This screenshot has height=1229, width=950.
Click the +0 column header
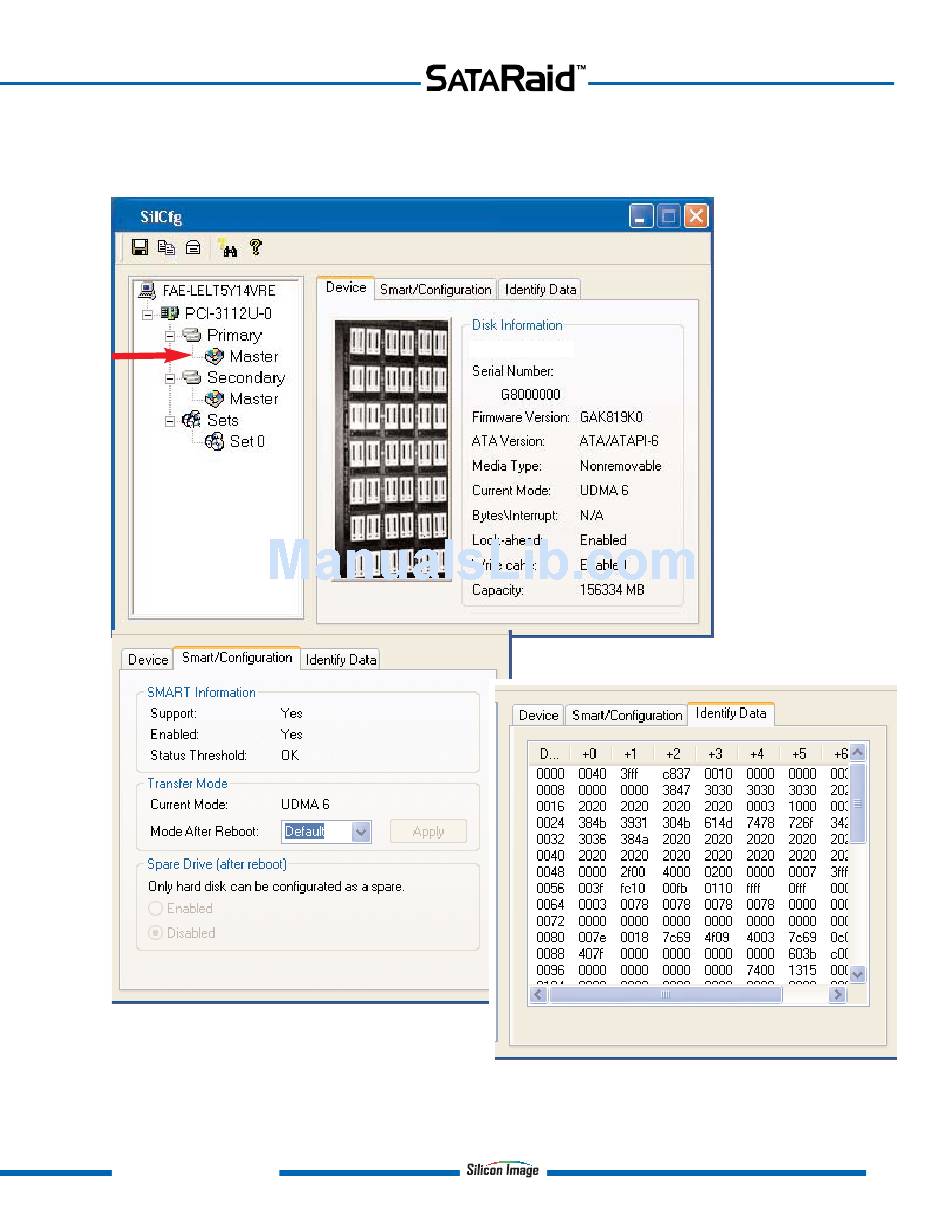(590, 753)
